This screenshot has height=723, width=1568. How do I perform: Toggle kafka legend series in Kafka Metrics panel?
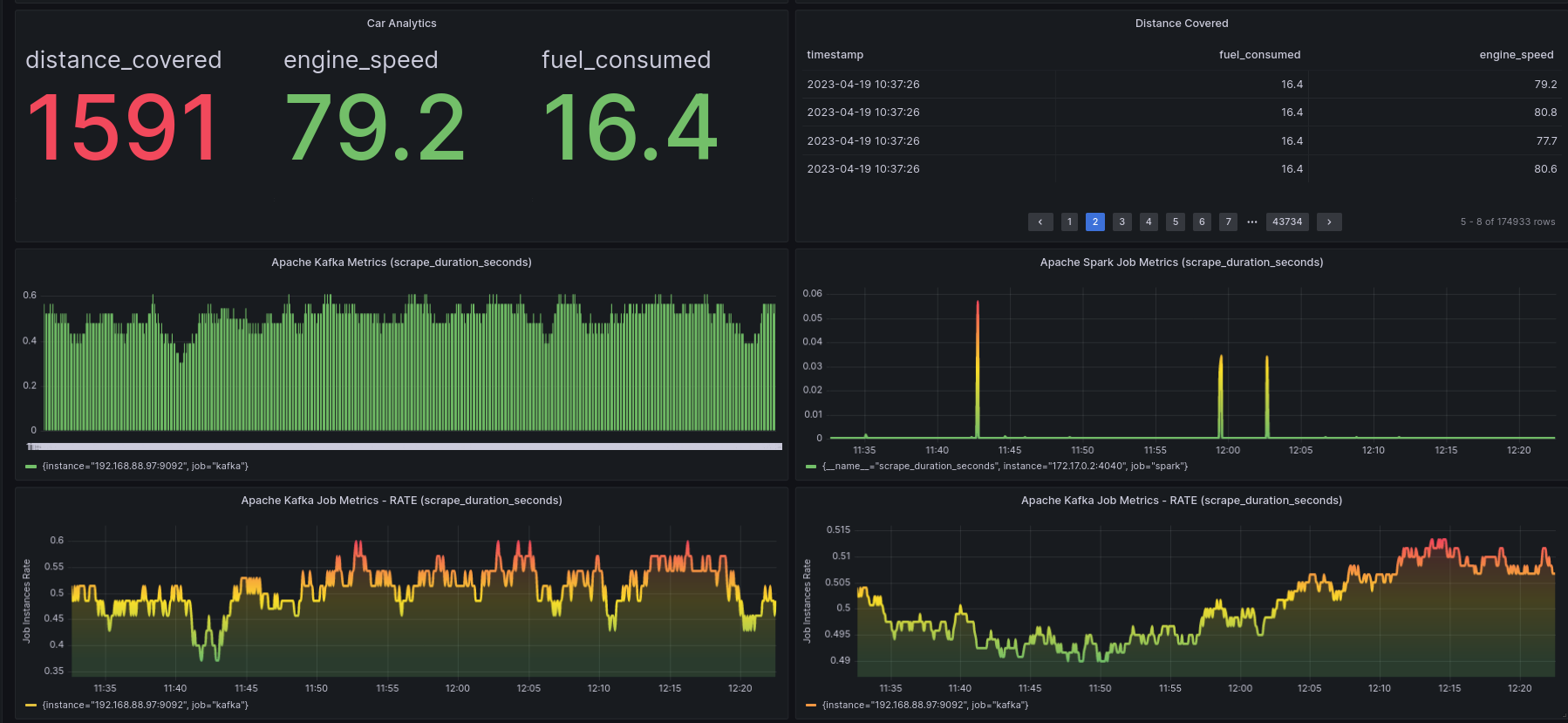[146, 467]
